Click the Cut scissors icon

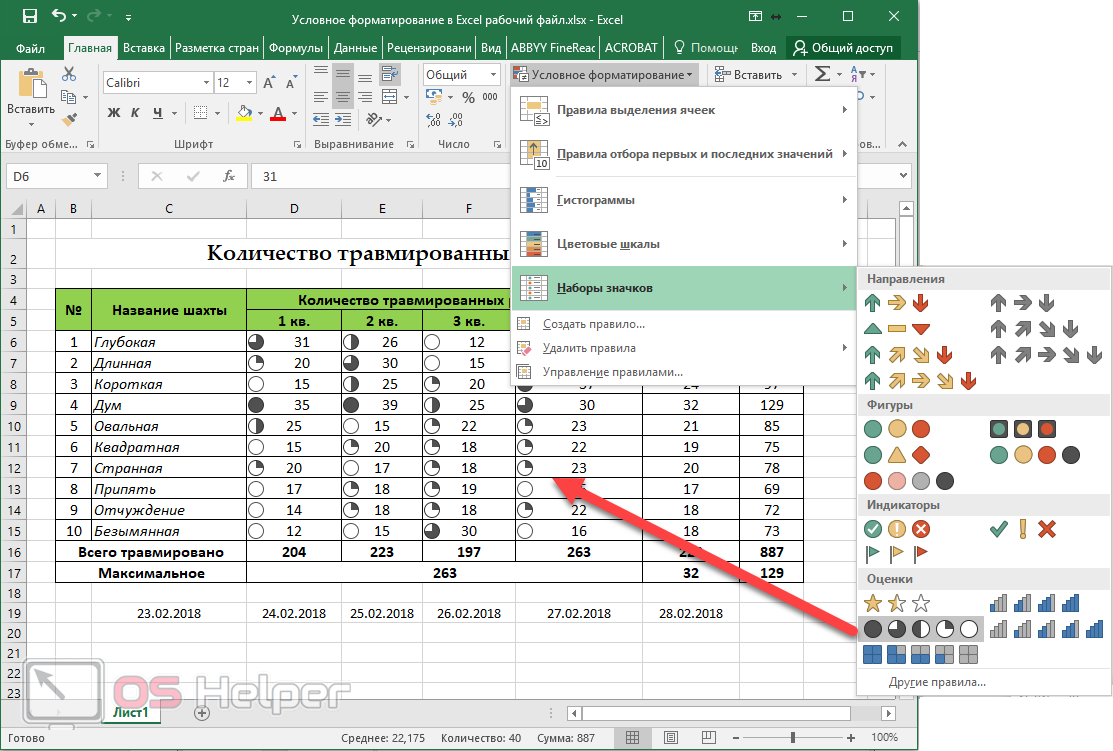[69, 74]
